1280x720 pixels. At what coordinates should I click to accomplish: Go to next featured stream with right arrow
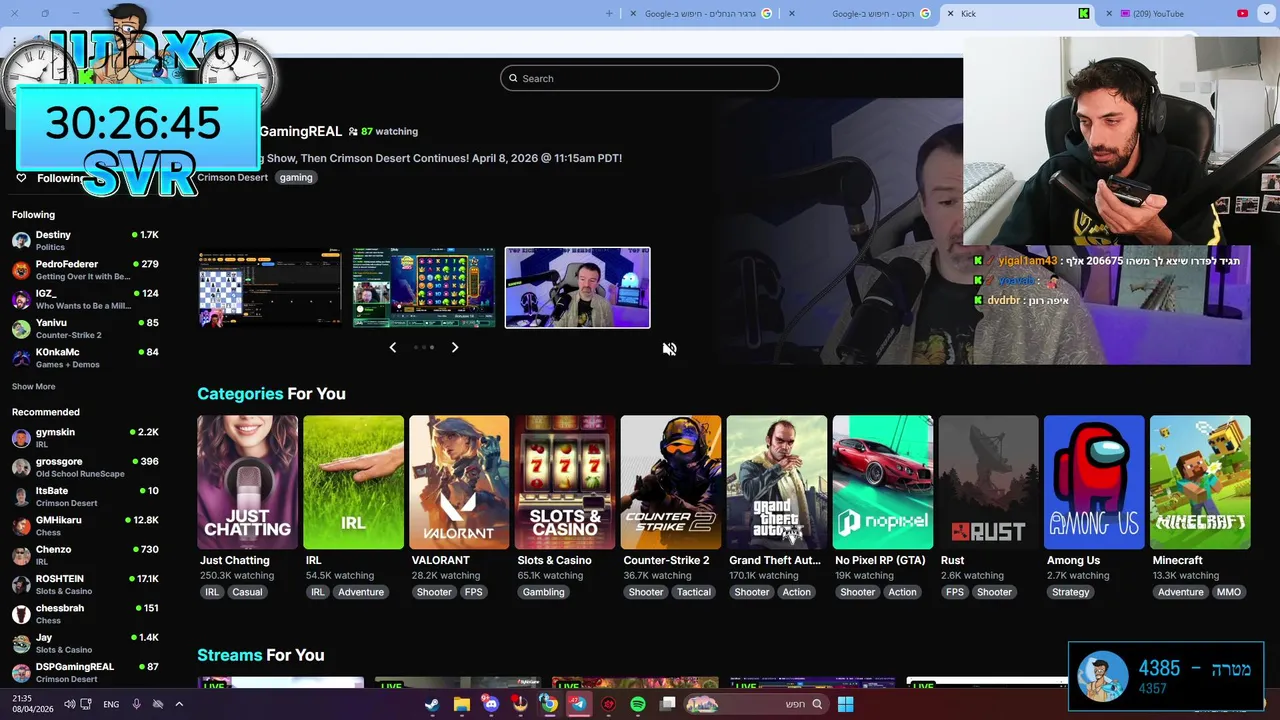455,347
